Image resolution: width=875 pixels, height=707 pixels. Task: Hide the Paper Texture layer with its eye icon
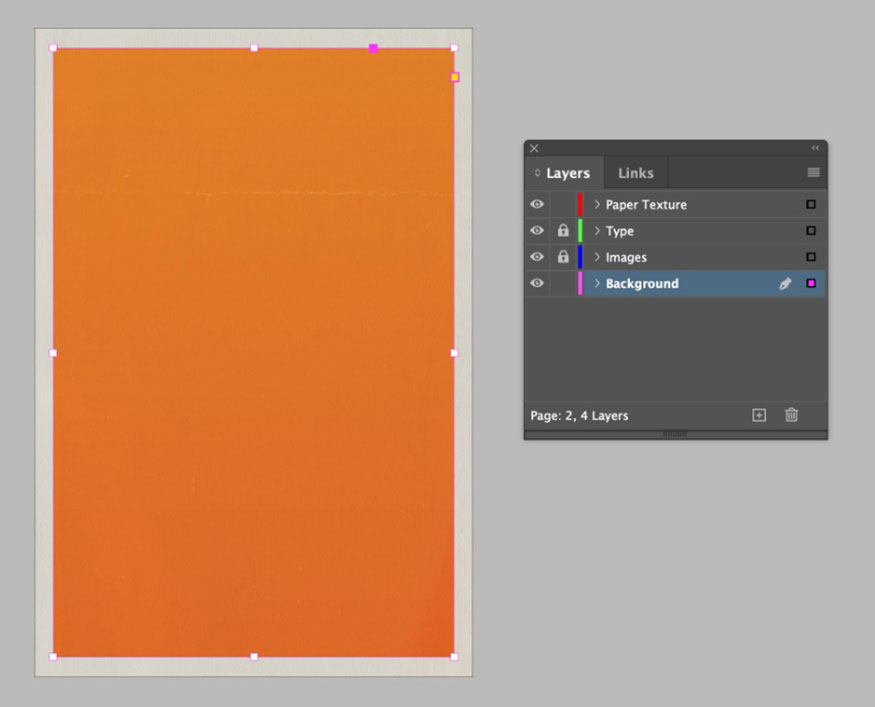[537, 204]
